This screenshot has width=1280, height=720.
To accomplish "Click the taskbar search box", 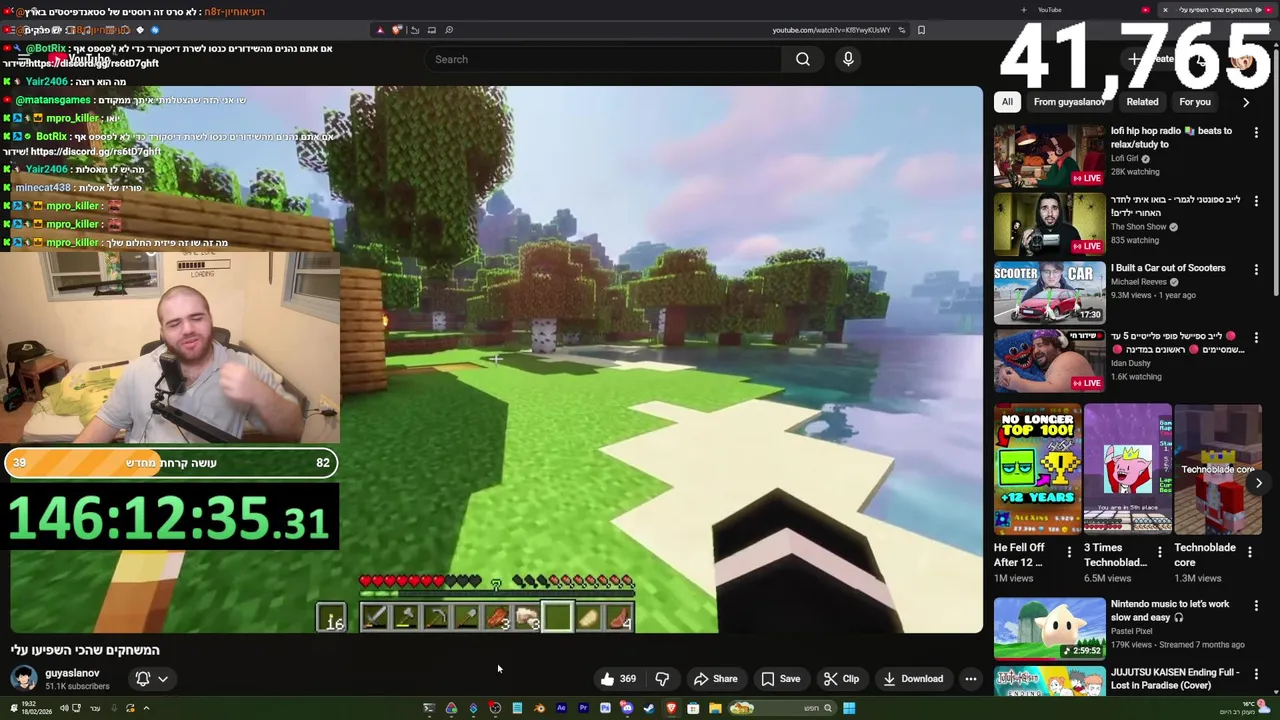I will tap(782, 708).
